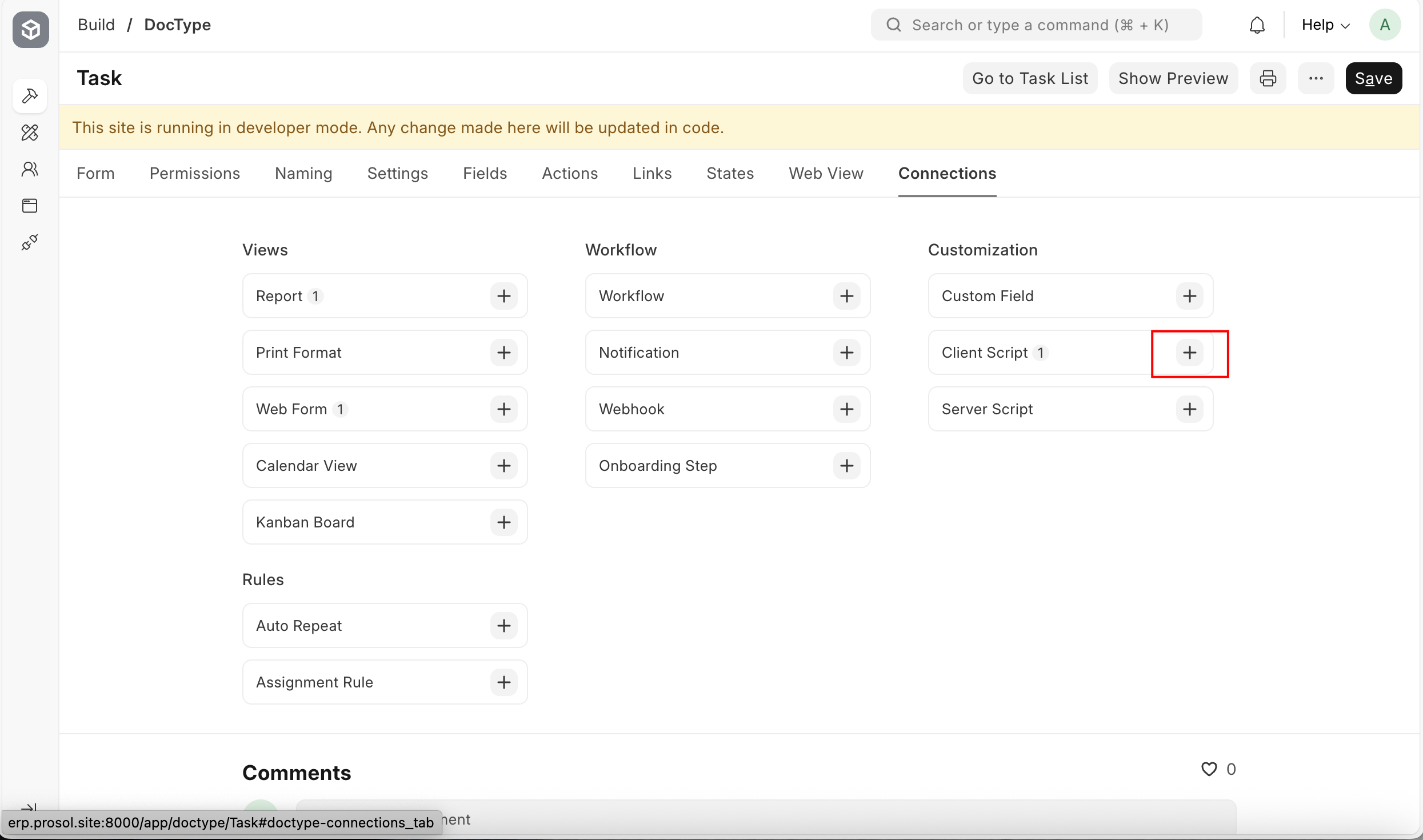1423x840 pixels.
Task: Open the Users sidebar icon
Action: click(x=30, y=169)
